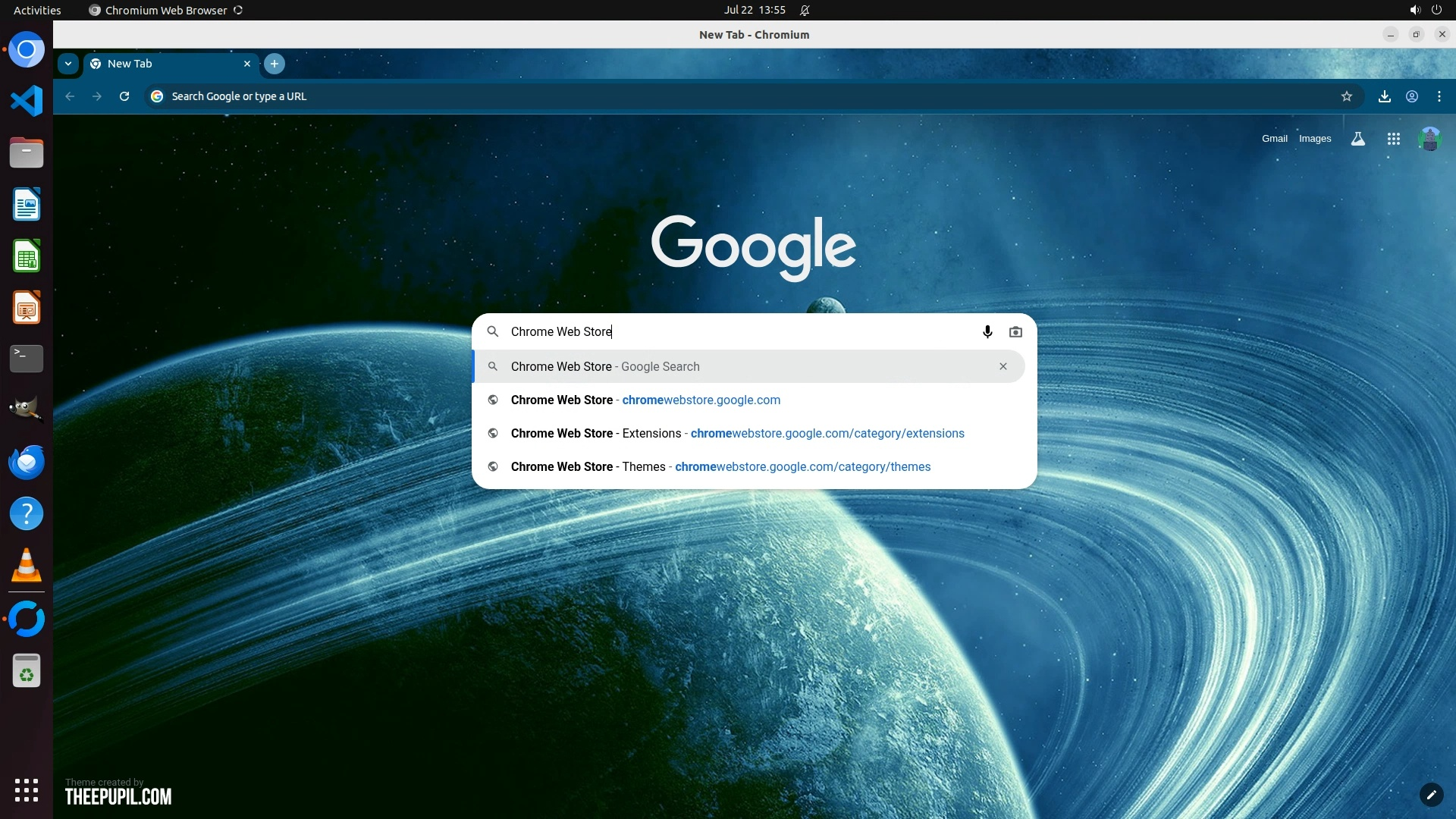Click the voice search microphone icon
This screenshot has width=1456, height=819.
987,331
